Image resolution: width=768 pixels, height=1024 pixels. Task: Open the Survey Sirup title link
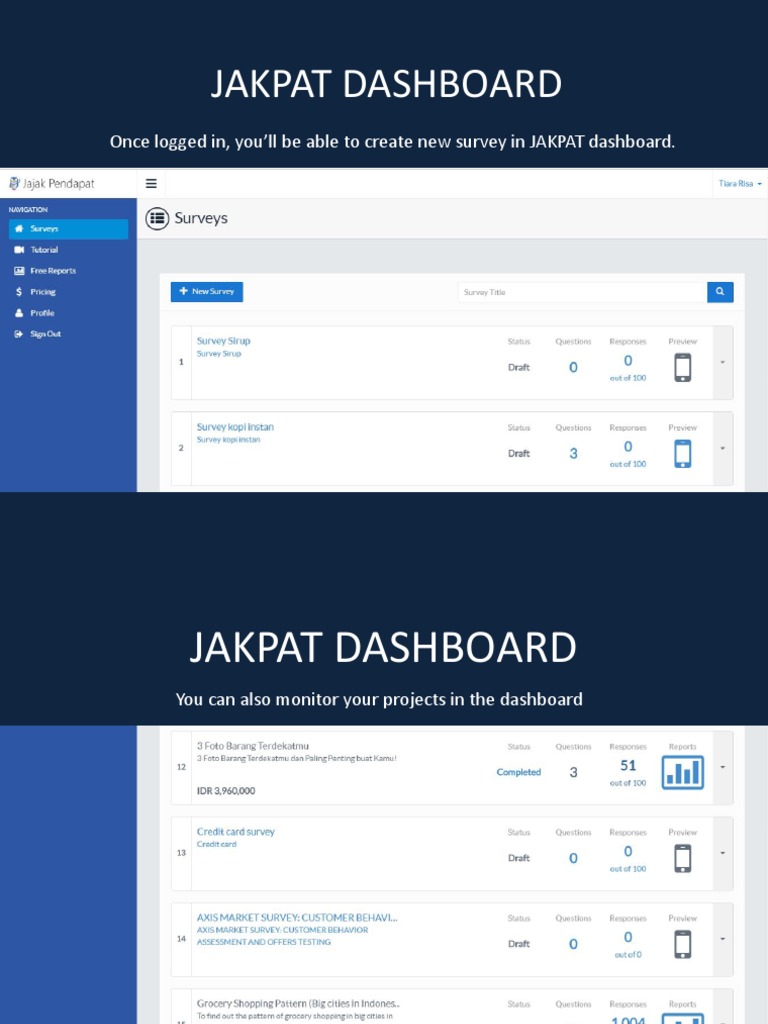tap(223, 341)
